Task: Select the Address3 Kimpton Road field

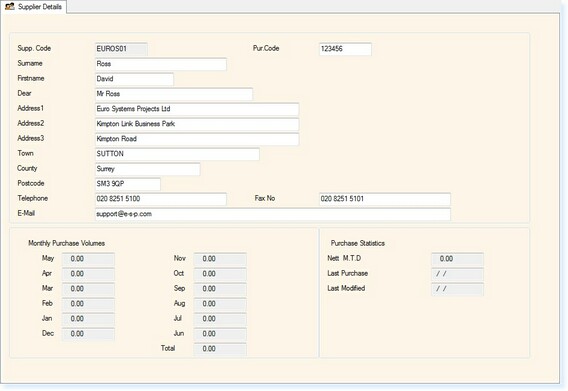Action: point(197,139)
